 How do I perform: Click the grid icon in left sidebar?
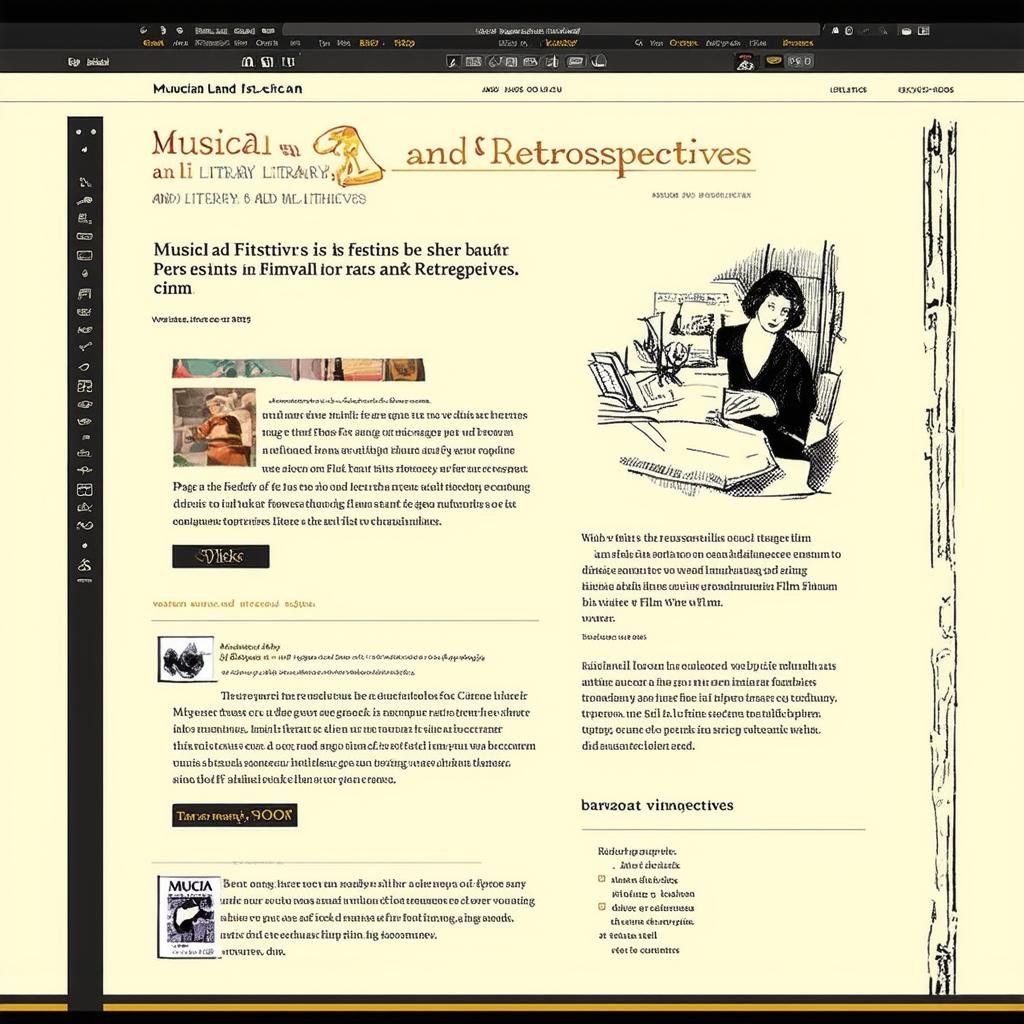(84, 490)
